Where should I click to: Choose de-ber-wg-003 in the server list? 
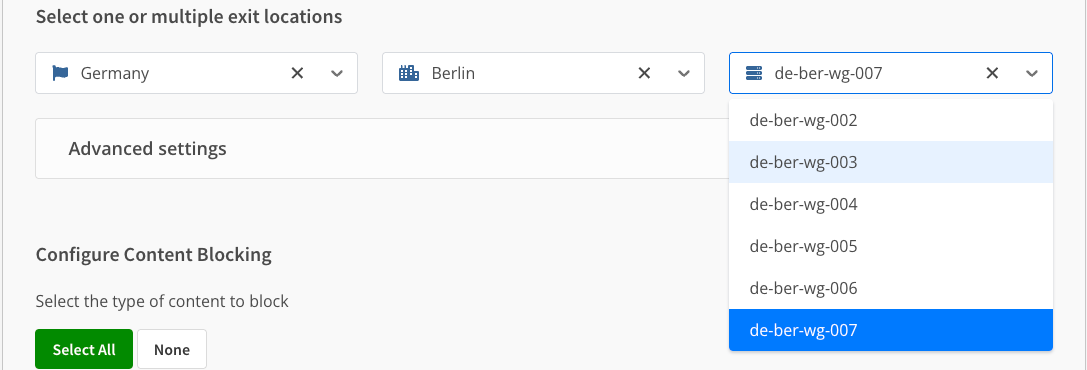(x=891, y=162)
